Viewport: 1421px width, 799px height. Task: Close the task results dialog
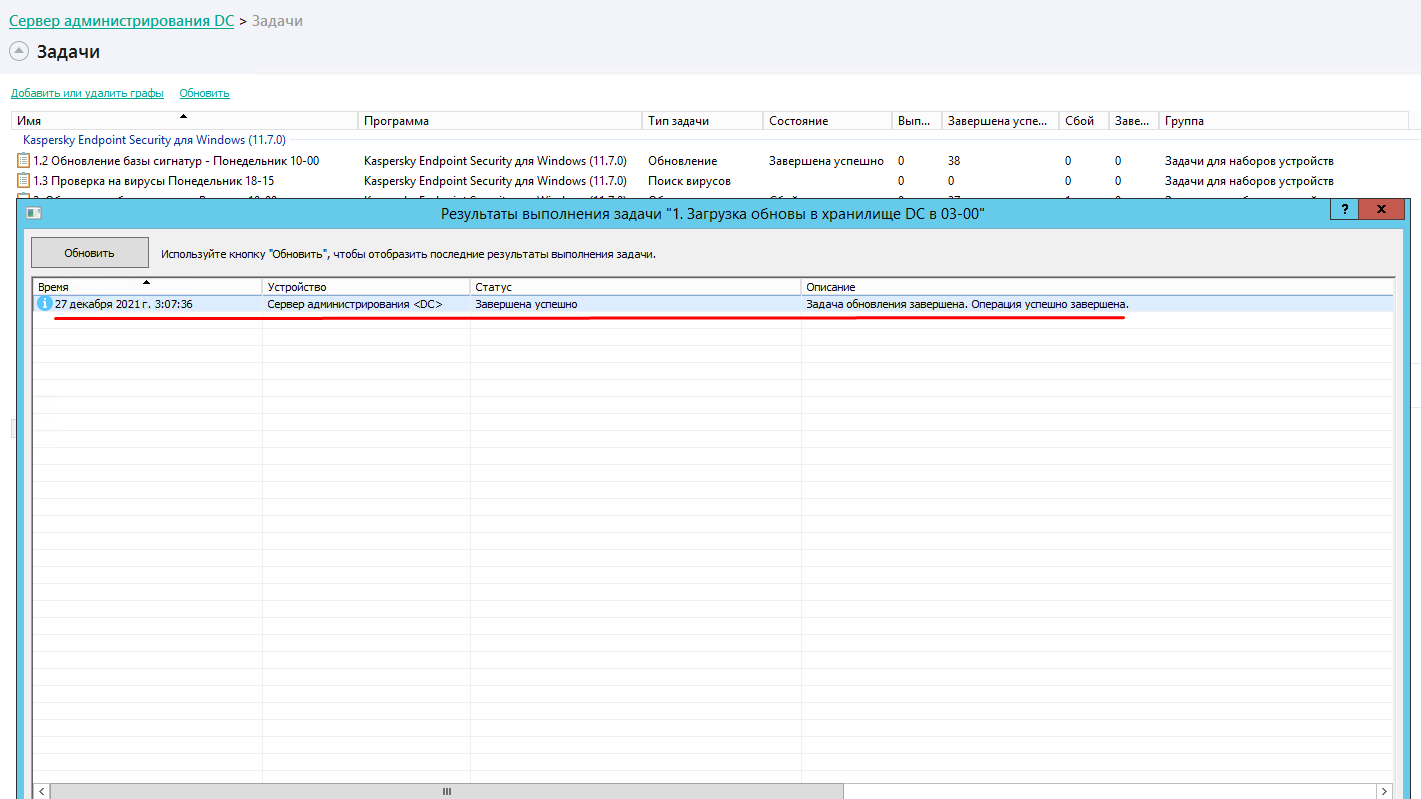[x=1381, y=209]
